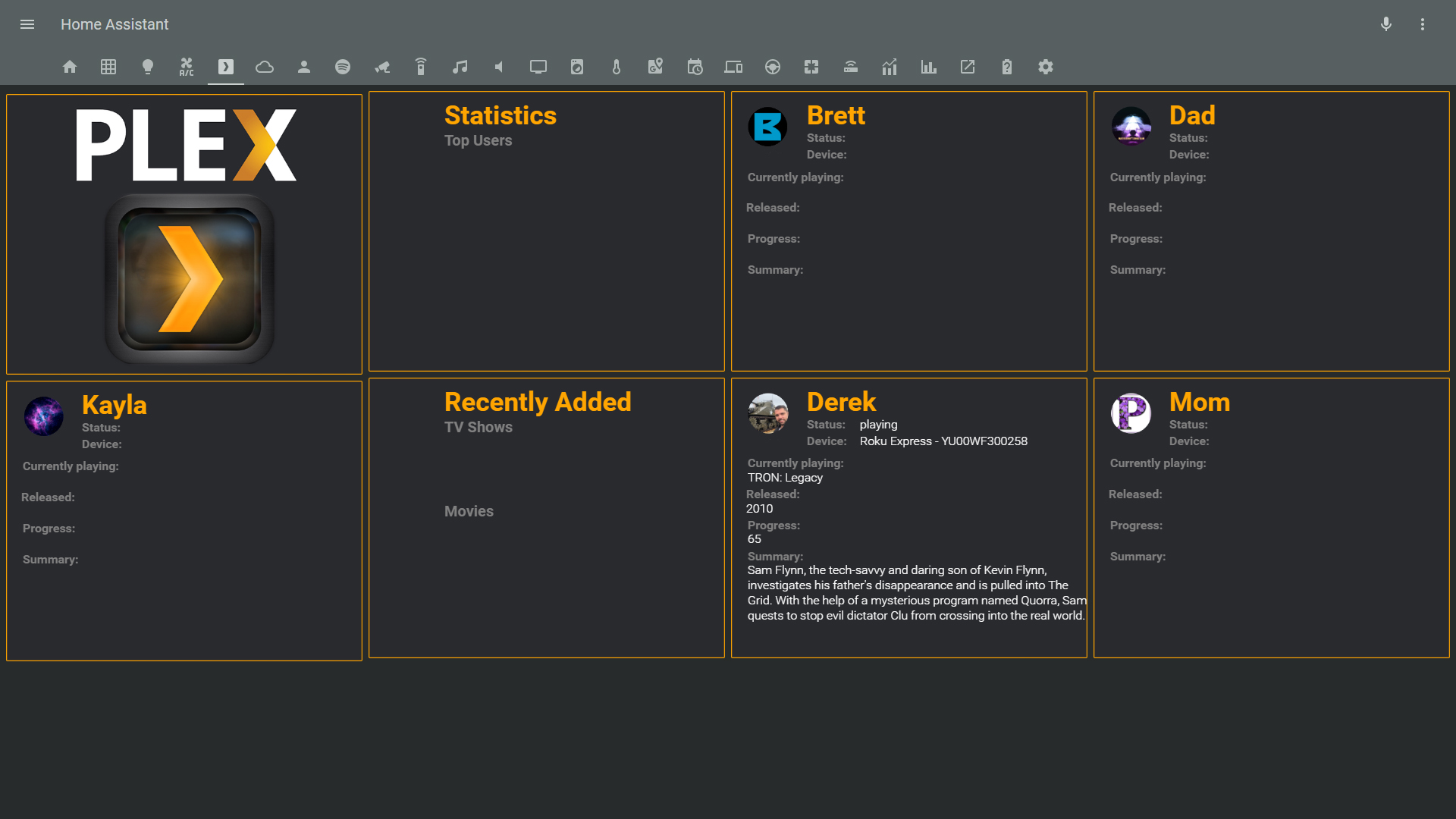Viewport: 1456px width, 819px height.
Task: Click the 2010 release year
Action: (759, 509)
